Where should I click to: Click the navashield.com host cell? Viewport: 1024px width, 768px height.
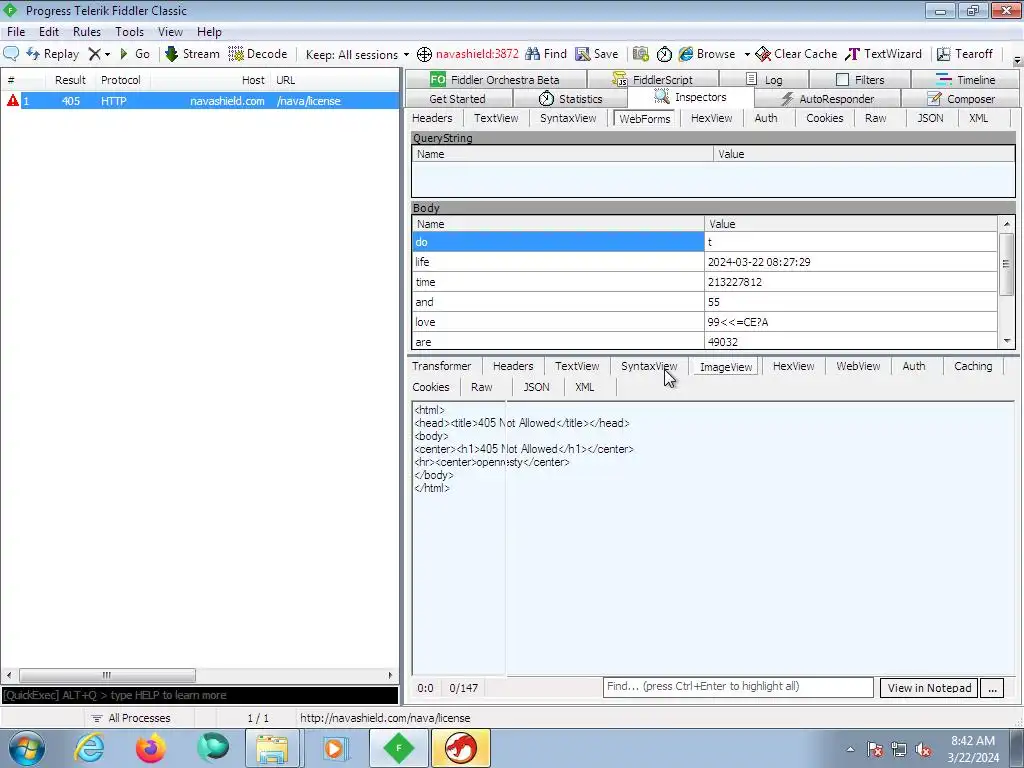point(227,101)
